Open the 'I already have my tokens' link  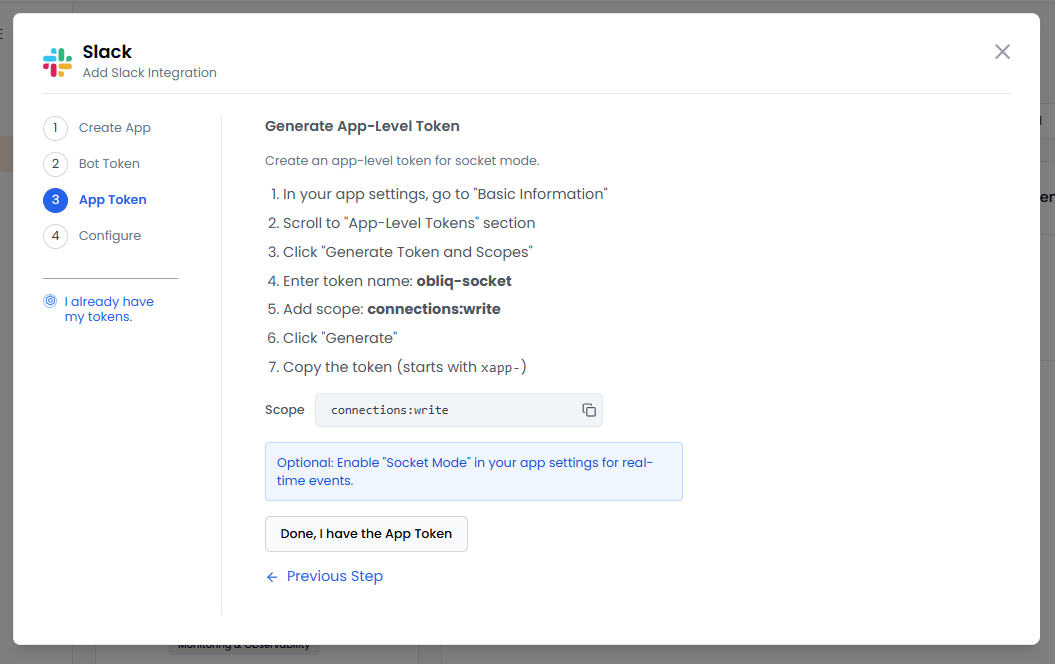(x=109, y=309)
